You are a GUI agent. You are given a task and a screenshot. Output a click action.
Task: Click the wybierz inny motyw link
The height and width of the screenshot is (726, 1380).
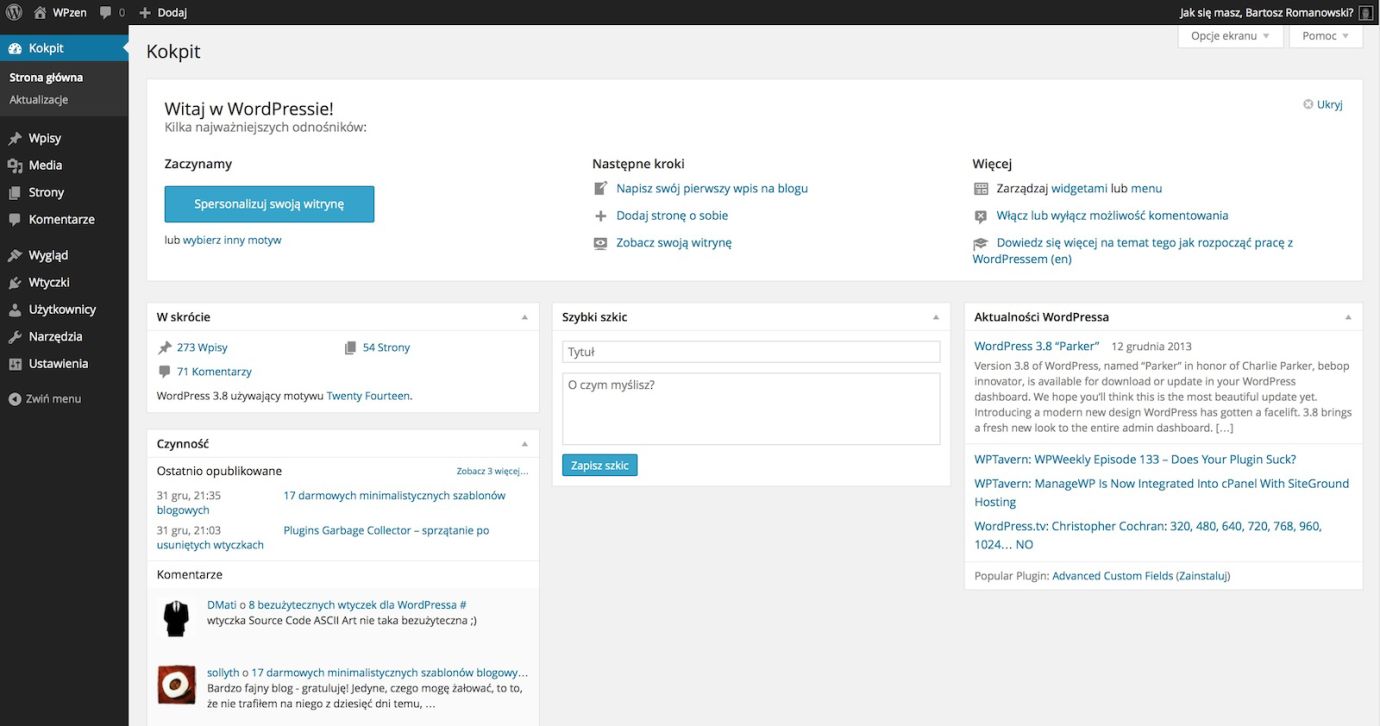(232, 240)
